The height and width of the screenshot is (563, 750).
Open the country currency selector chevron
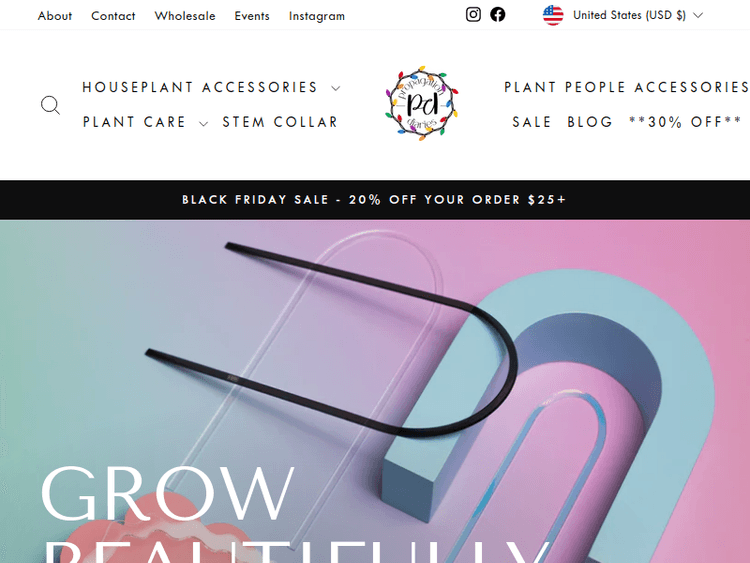tap(698, 15)
